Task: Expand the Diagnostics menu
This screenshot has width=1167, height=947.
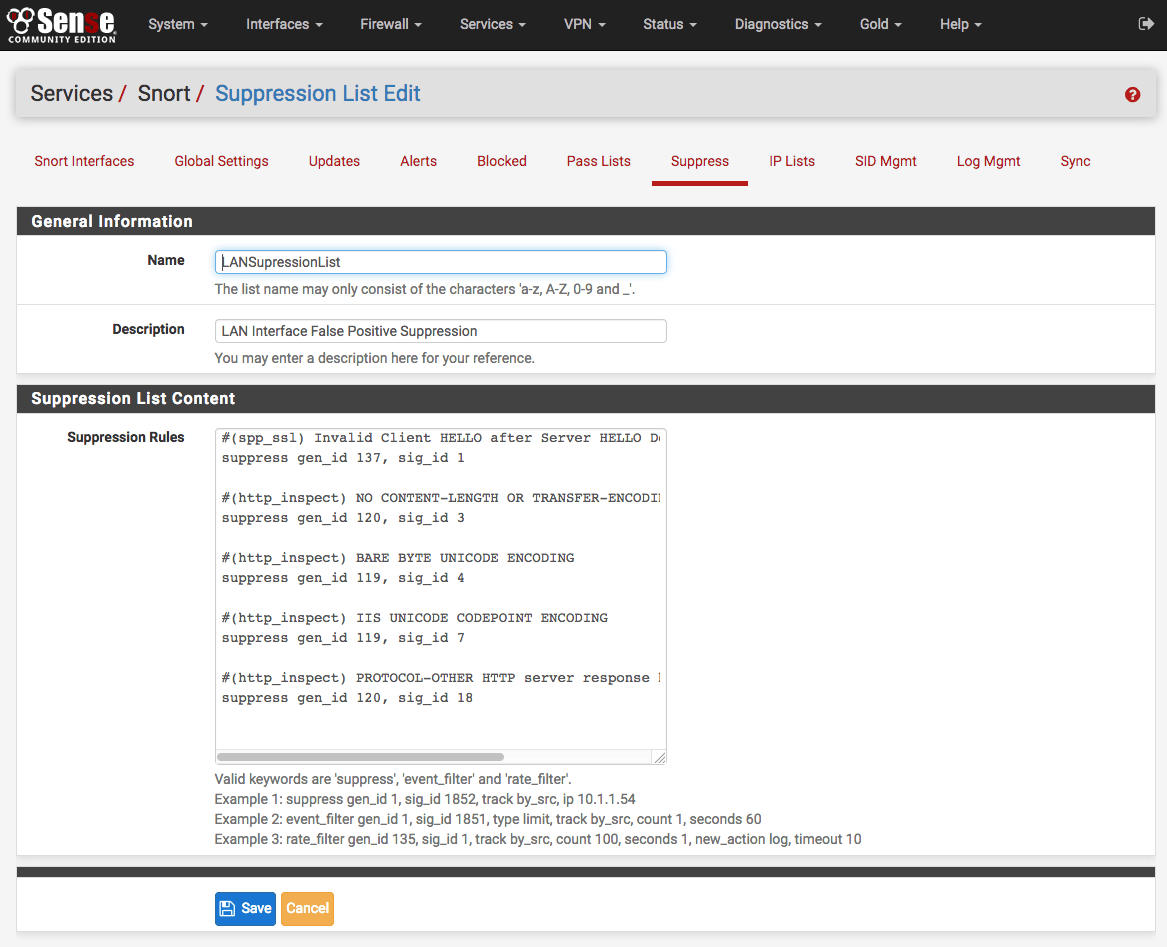Action: point(778,24)
